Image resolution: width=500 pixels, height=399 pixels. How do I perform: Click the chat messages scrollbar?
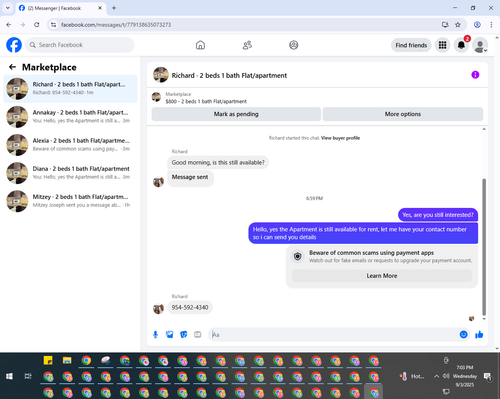click(484, 247)
